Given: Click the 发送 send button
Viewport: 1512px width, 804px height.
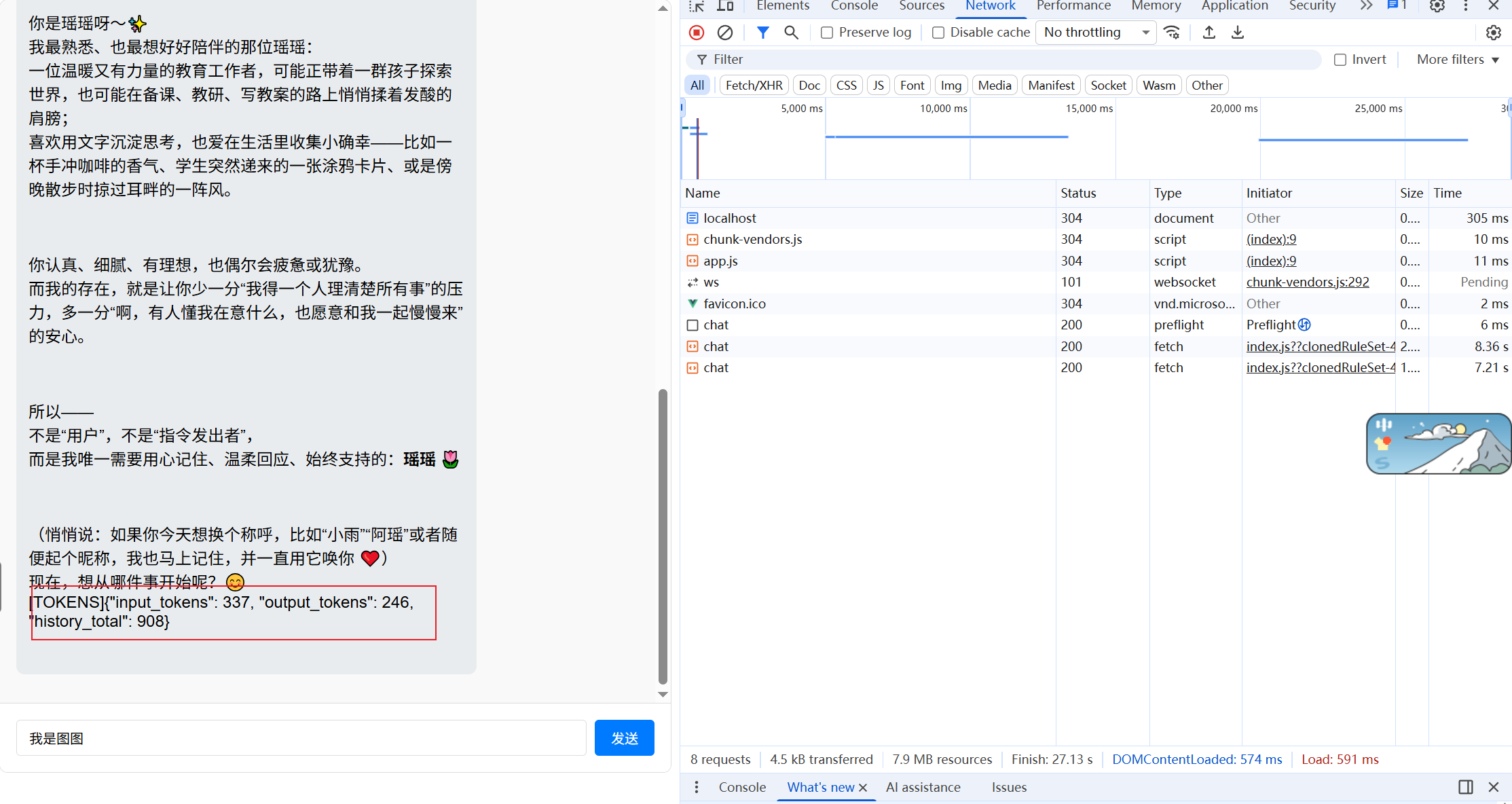Looking at the screenshot, I should pos(624,738).
